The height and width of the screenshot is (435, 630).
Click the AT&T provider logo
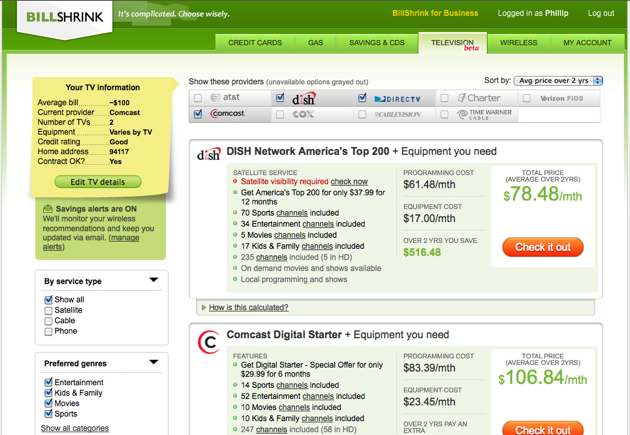223,98
